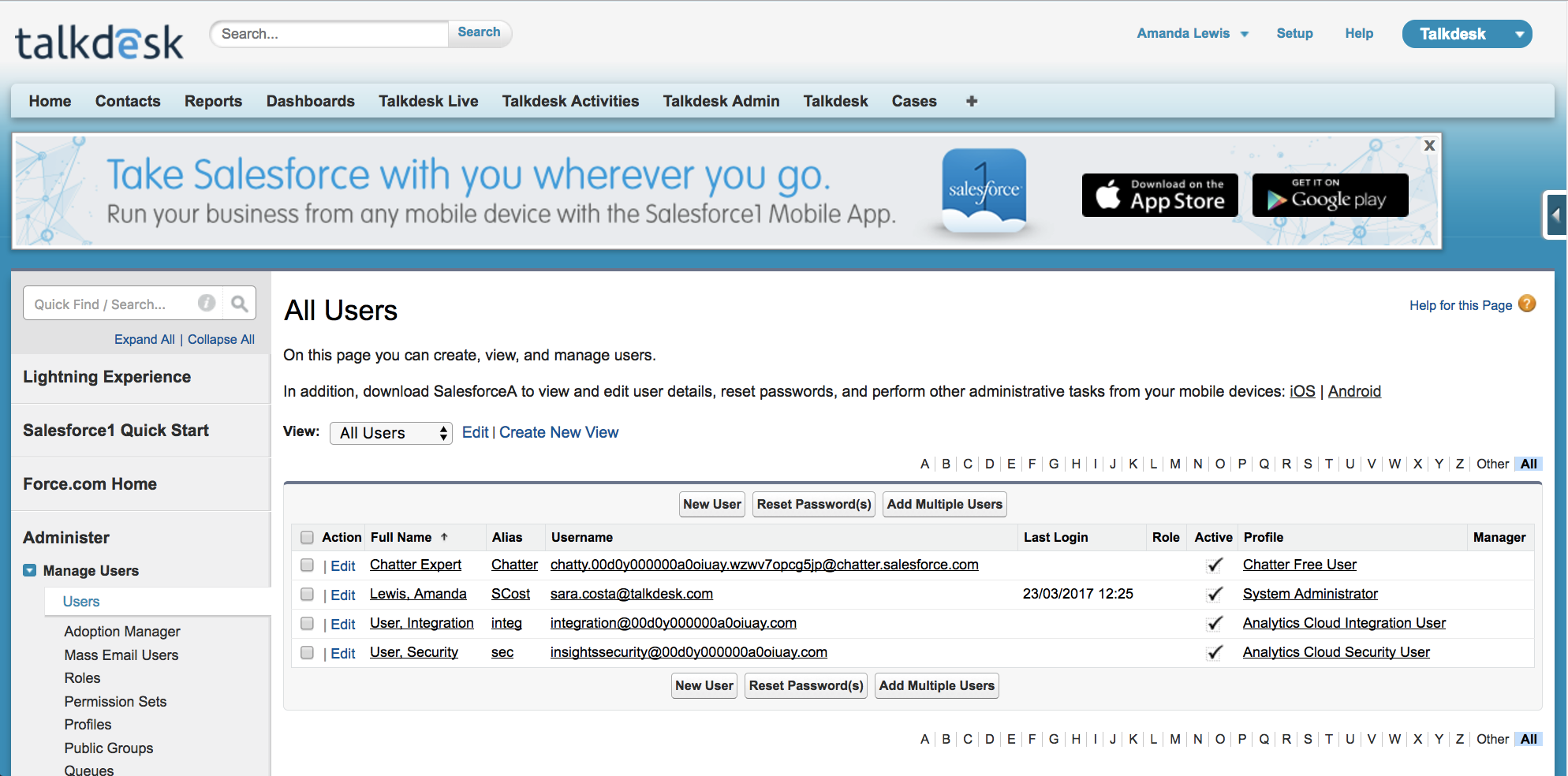This screenshot has height=776, width=1568.
Task: Open Public Groups in sidebar
Action: pos(109,748)
